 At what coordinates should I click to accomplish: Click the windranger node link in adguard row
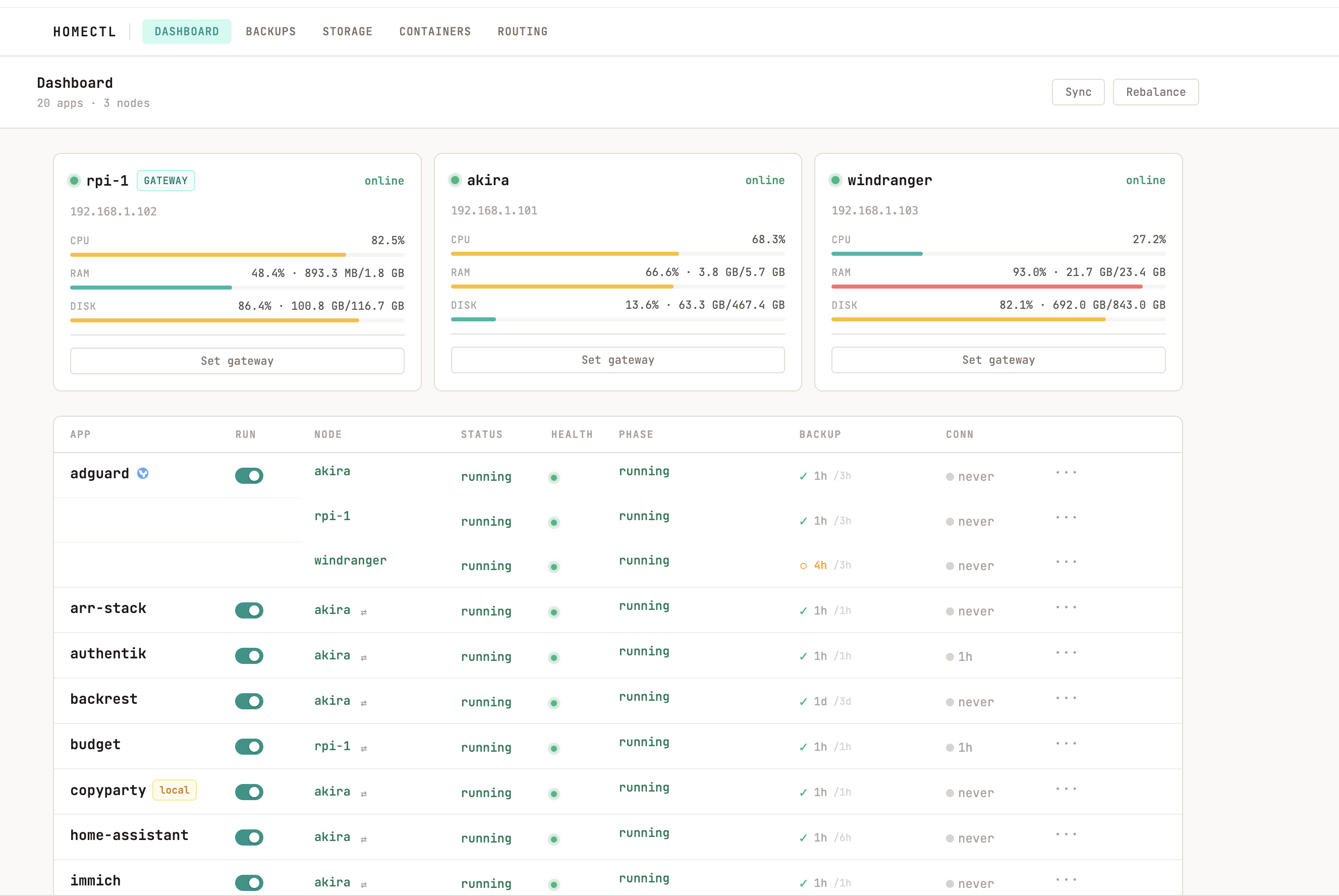point(350,561)
